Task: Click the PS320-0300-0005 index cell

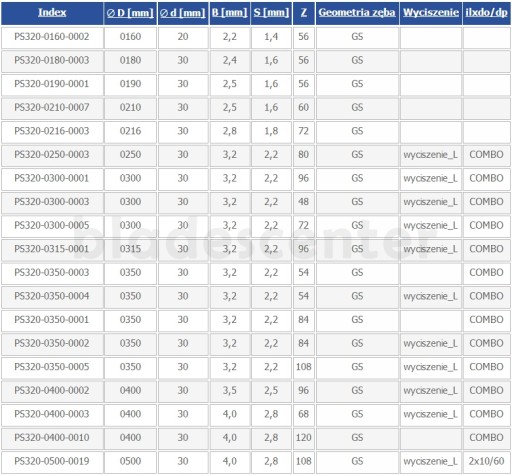Action: click(x=52, y=226)
